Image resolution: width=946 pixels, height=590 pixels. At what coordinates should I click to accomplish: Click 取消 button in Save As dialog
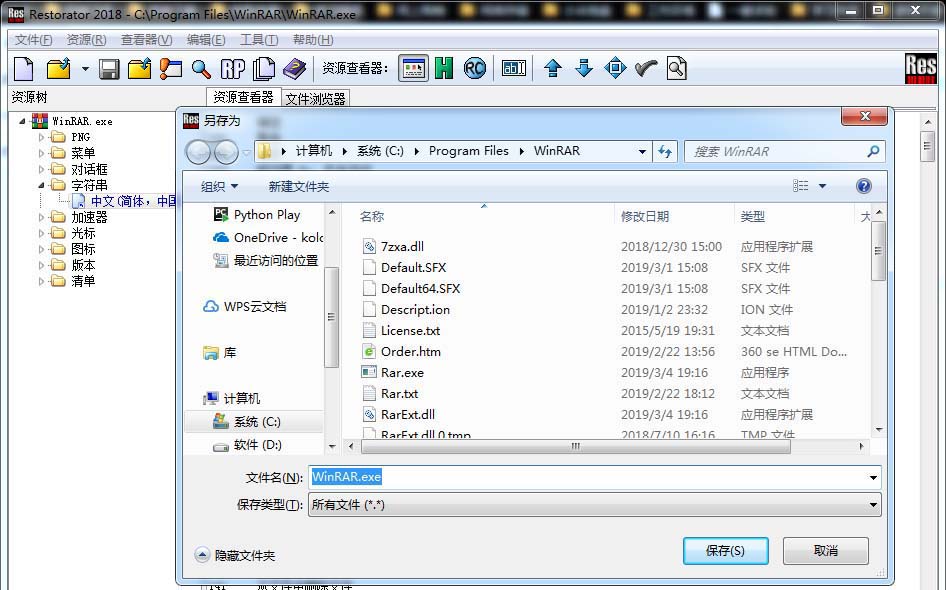pos(825,551)
